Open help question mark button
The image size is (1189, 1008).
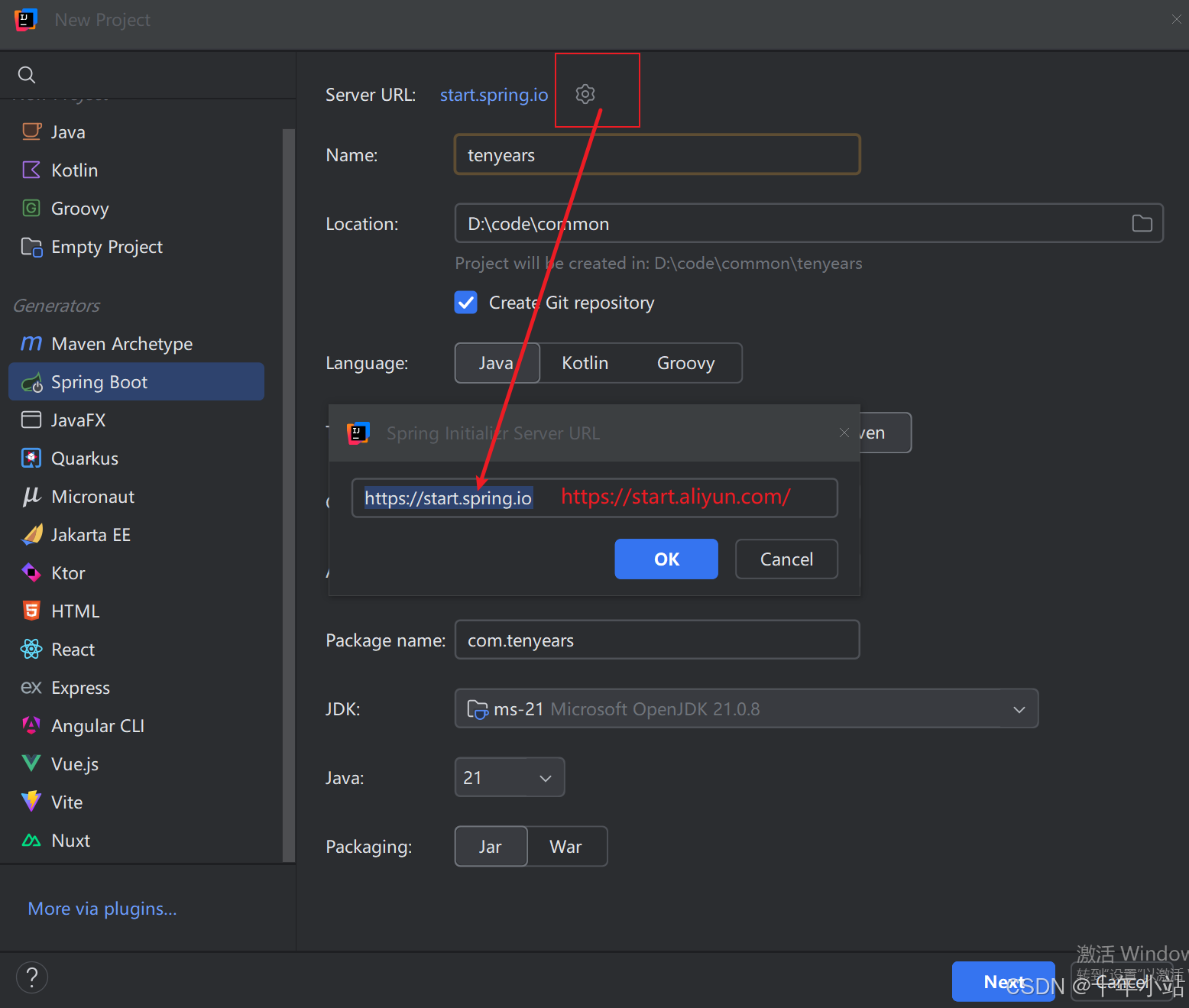pyautogui.click(x=32, y=977)
